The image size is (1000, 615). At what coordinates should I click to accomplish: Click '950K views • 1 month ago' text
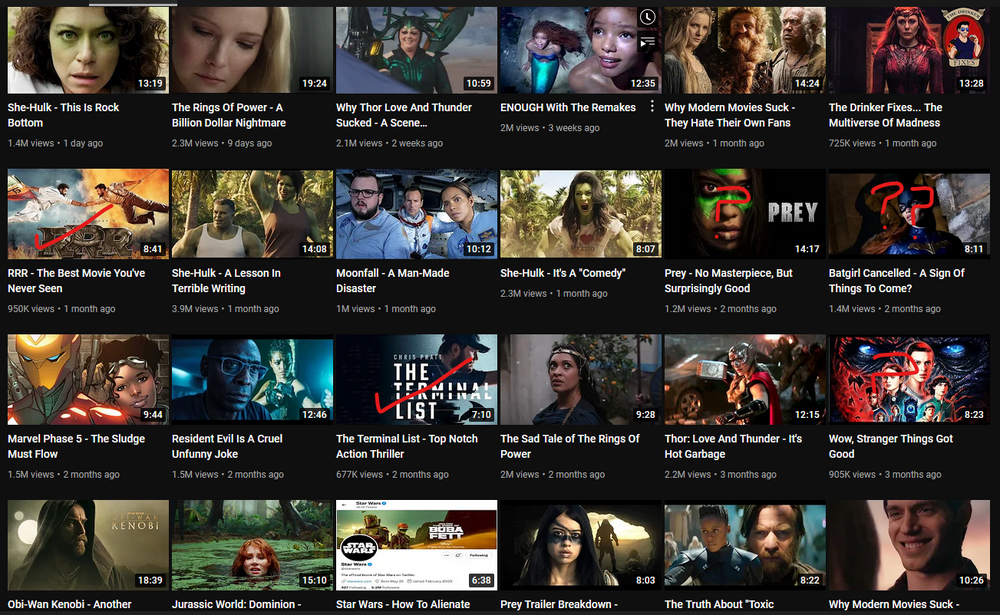pyautogui.click(x=61, y=309)
